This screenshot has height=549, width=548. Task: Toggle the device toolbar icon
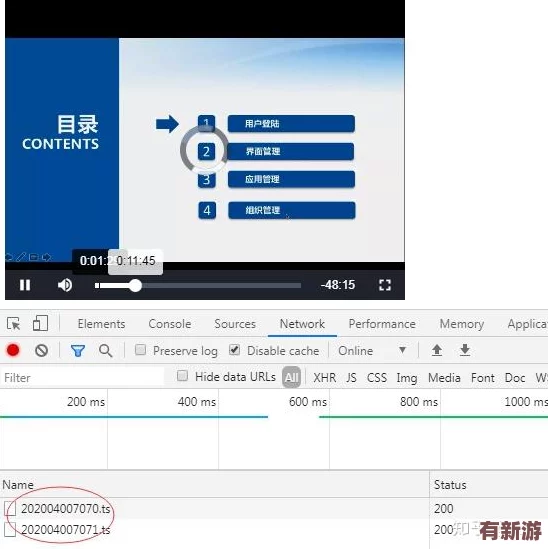tap(40, 323)
